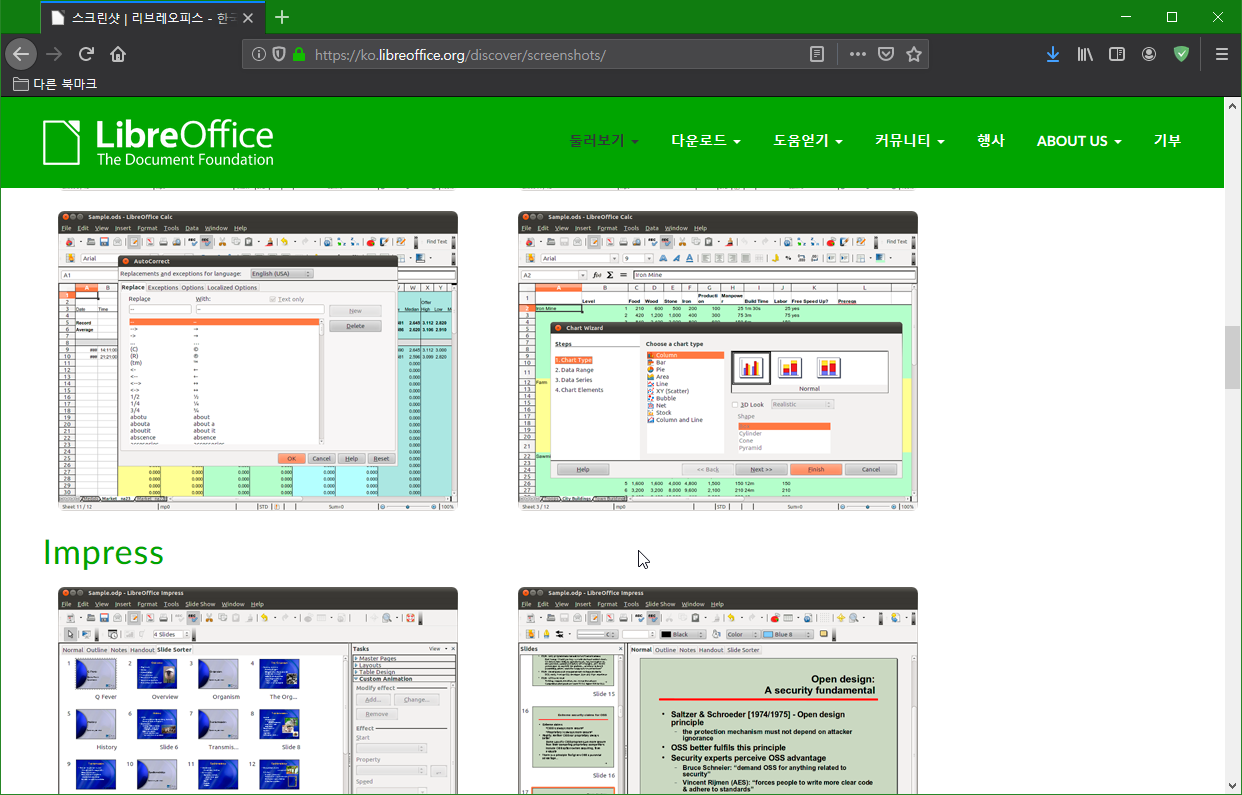
Task: Open the Firefox hamburger menu
Action: coord(1221,54)
